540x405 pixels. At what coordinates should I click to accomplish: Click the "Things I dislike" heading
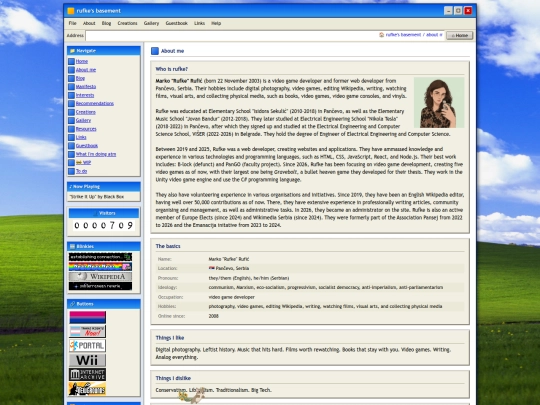(x=173, y=378)
